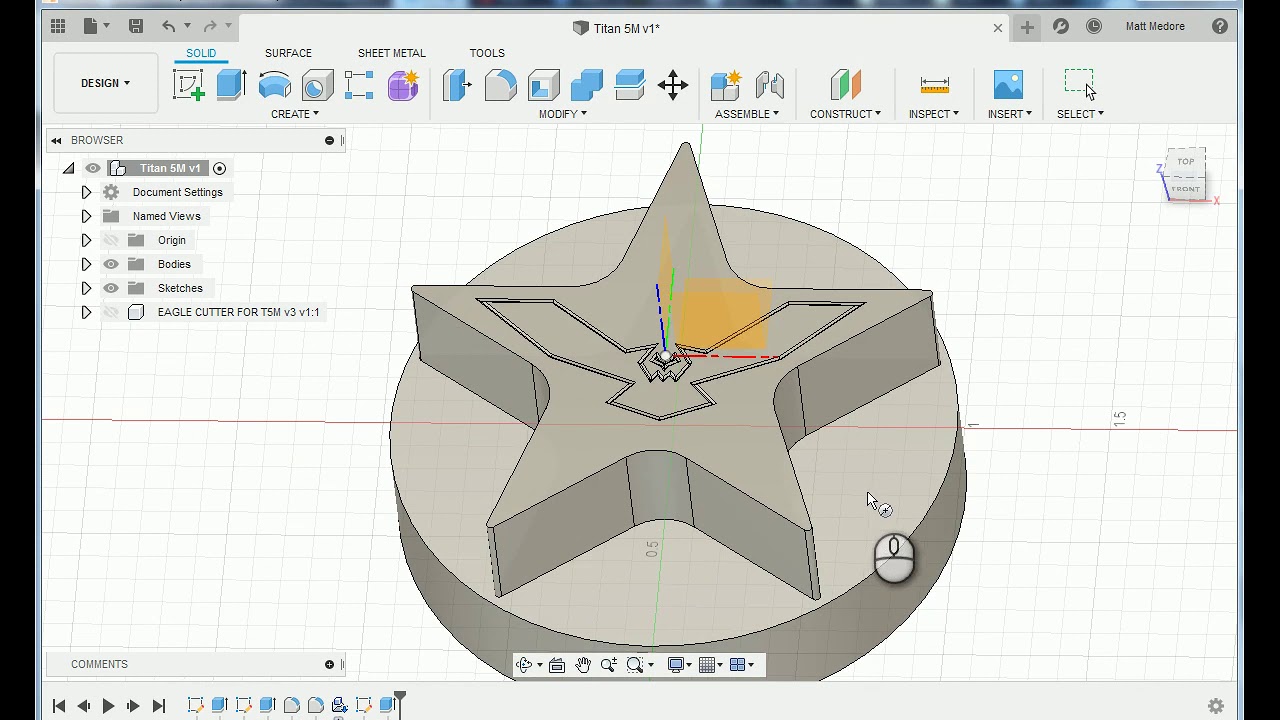
Task: Activate the Titan 5M v1 radio button
Action: point(220,168)
